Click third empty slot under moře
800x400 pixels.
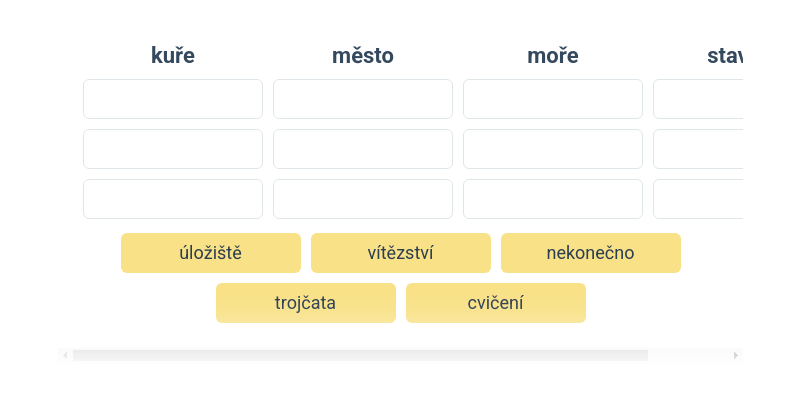pyautogui.click(x=552, y=199)
